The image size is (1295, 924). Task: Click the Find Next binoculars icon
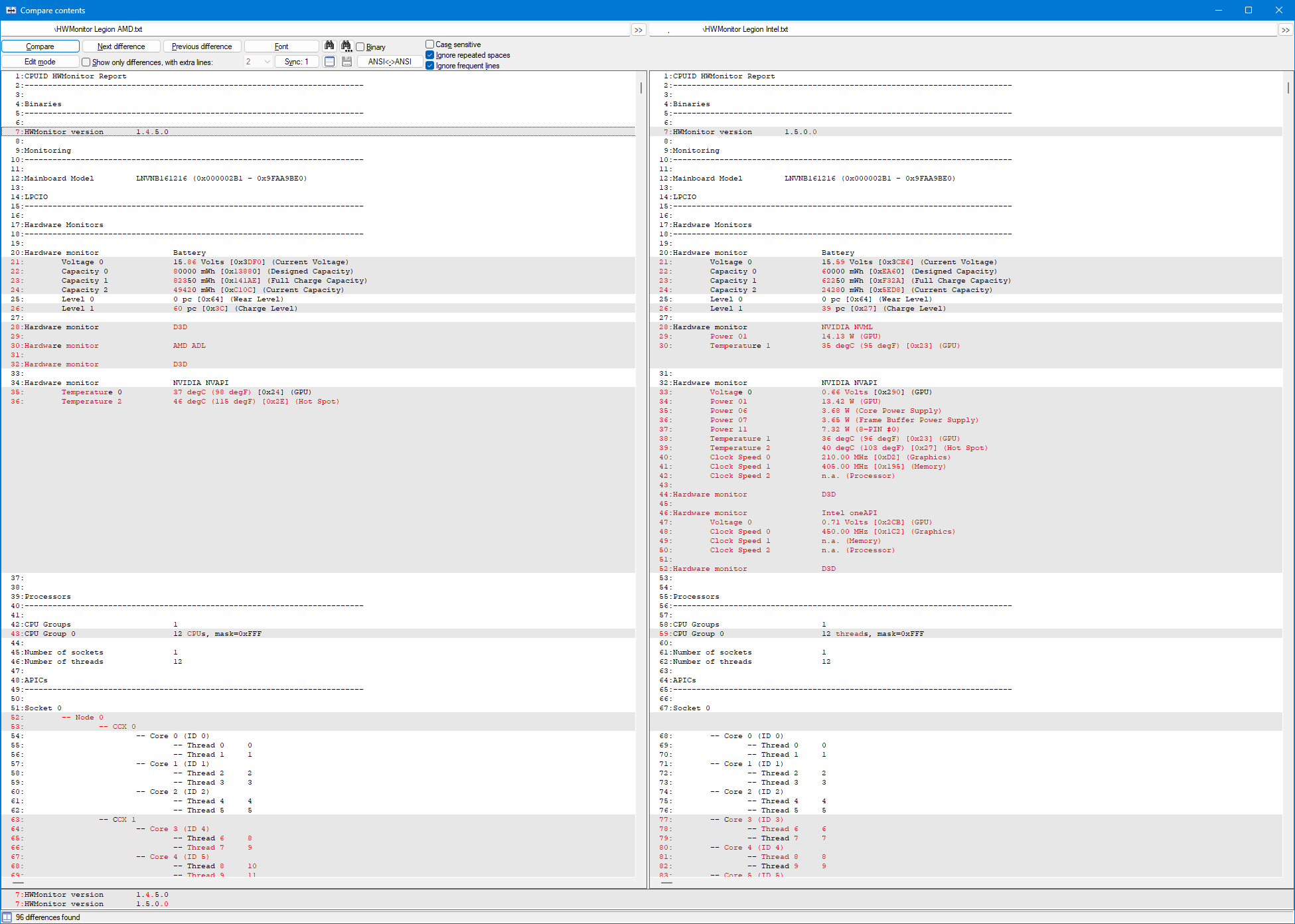click(x=346, y=46)
